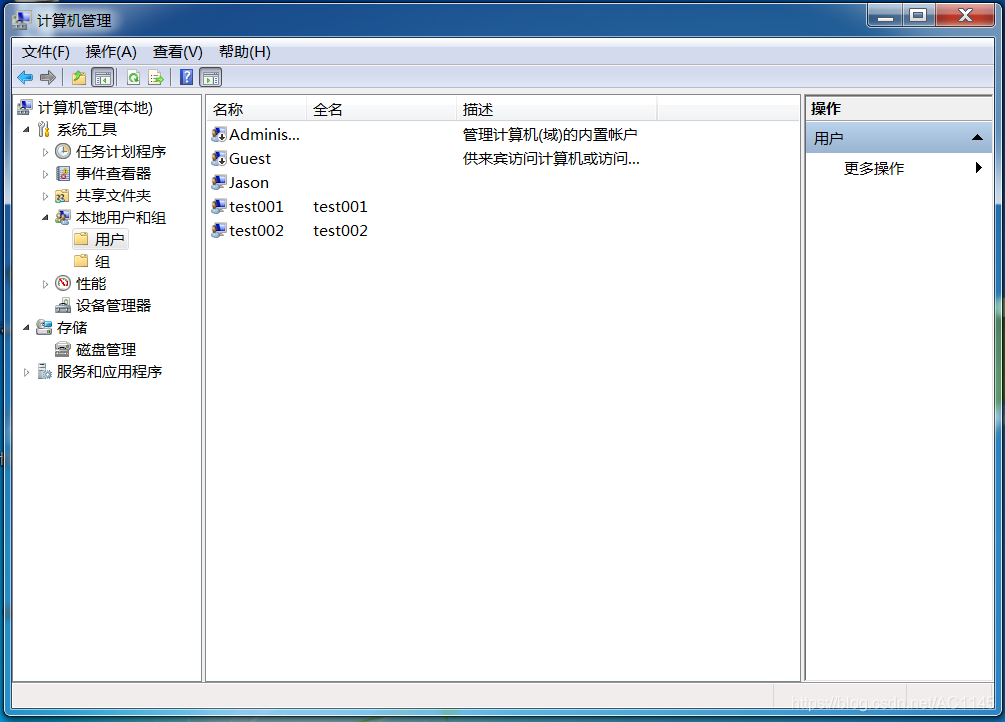Select the 本地用户和组 tree item
Image resolution: width=1005 pixels, height=722 pixels.
pyautogui.click(x=121, y=217)
